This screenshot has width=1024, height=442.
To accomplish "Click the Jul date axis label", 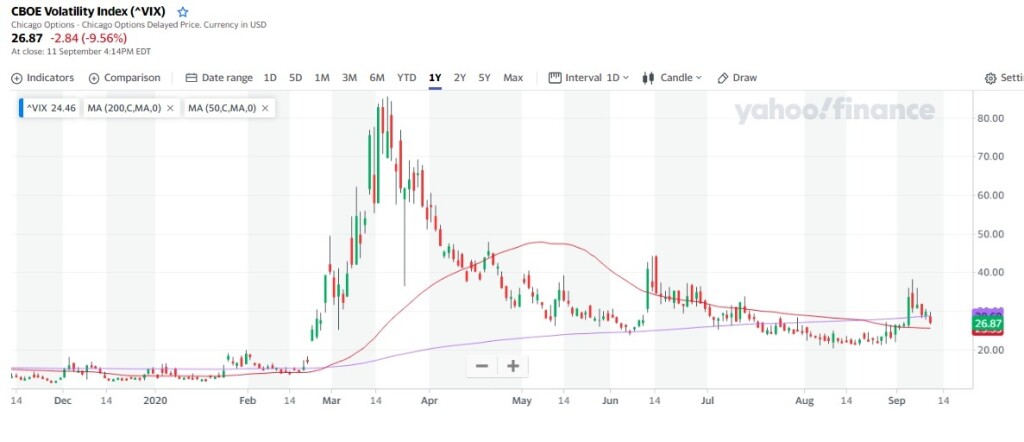I will [707, 401].
